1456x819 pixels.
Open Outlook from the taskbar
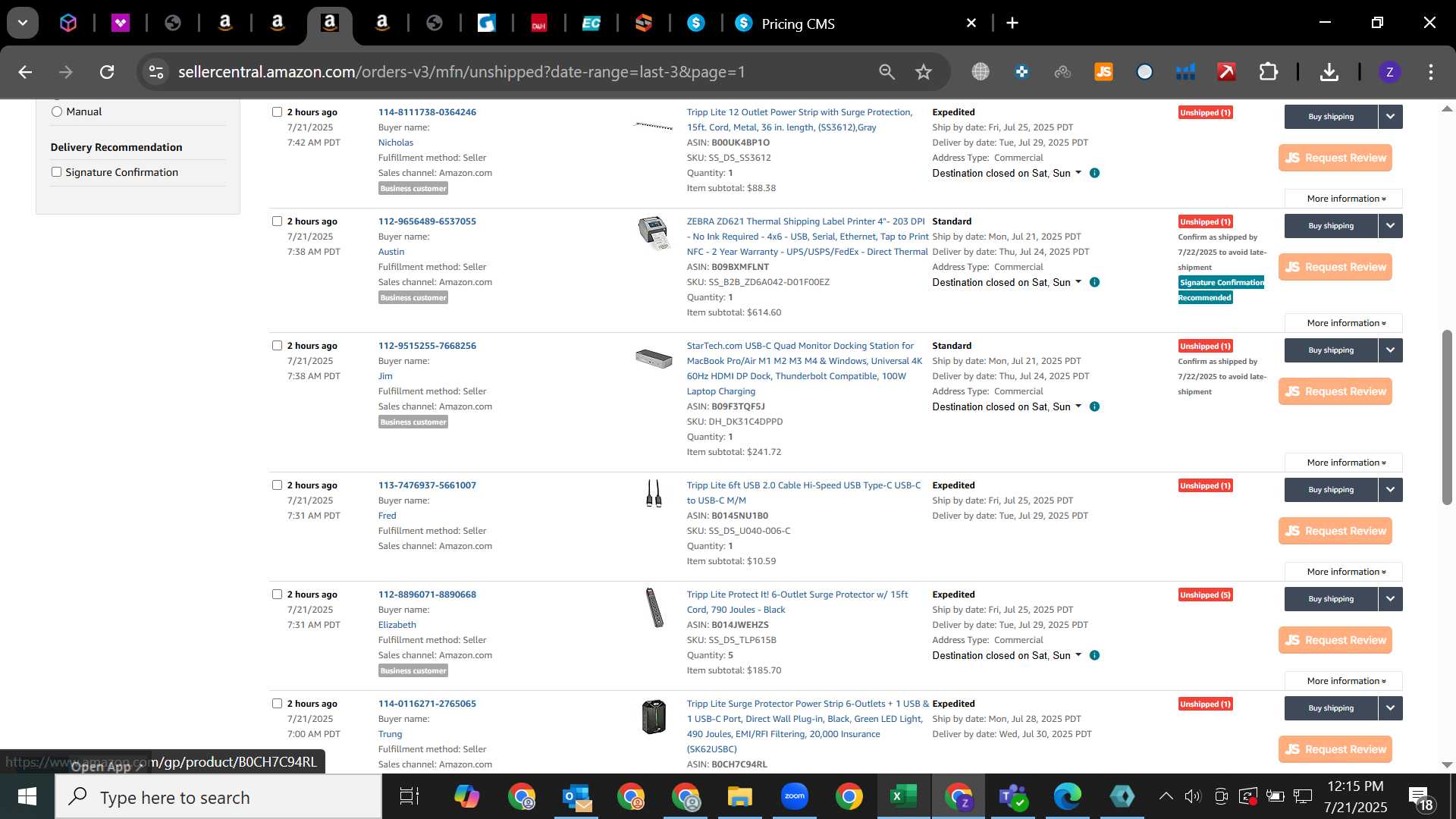click(x=577, y=797)
